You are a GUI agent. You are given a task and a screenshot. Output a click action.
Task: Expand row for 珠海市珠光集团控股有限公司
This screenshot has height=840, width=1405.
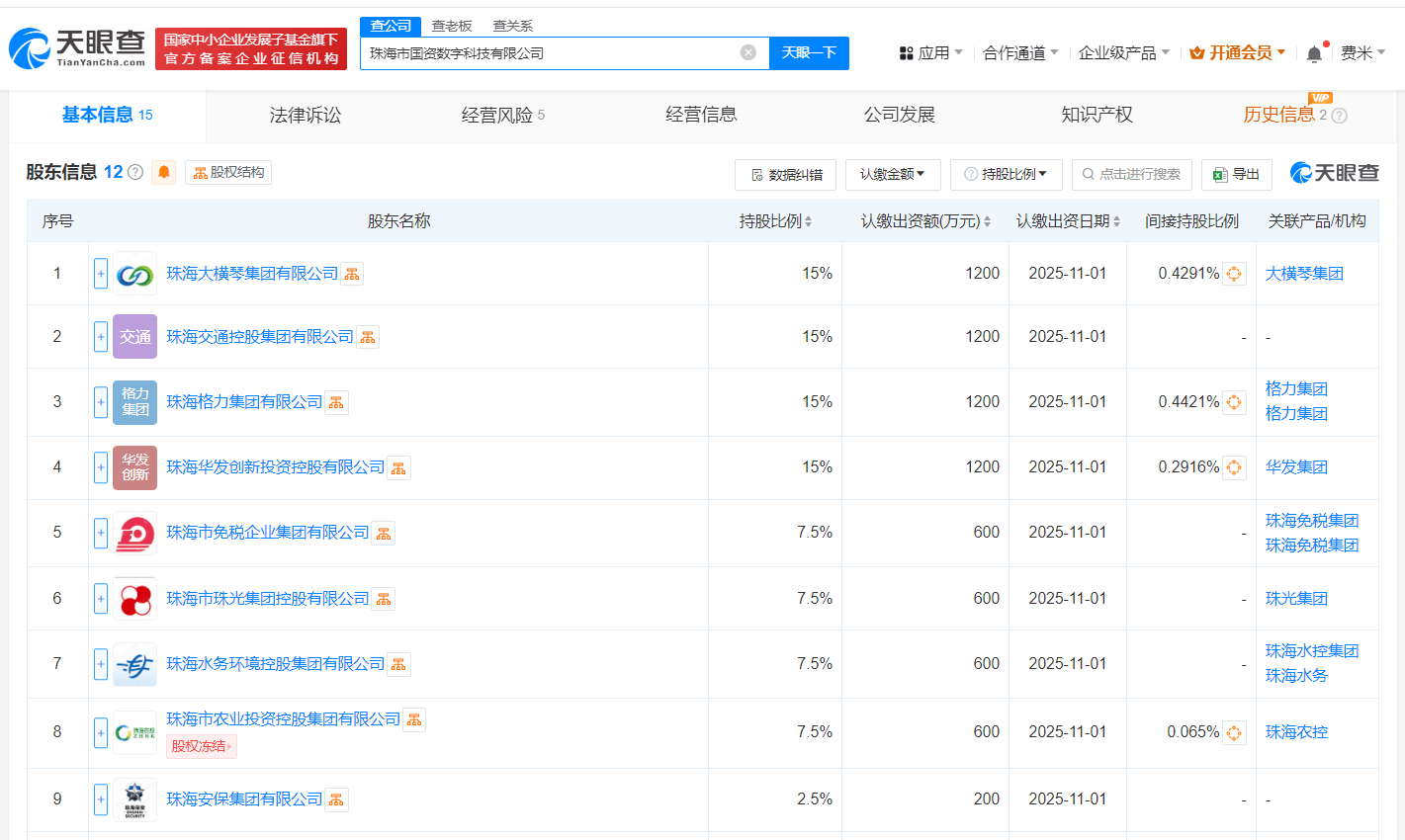click(x=101, y=599)
